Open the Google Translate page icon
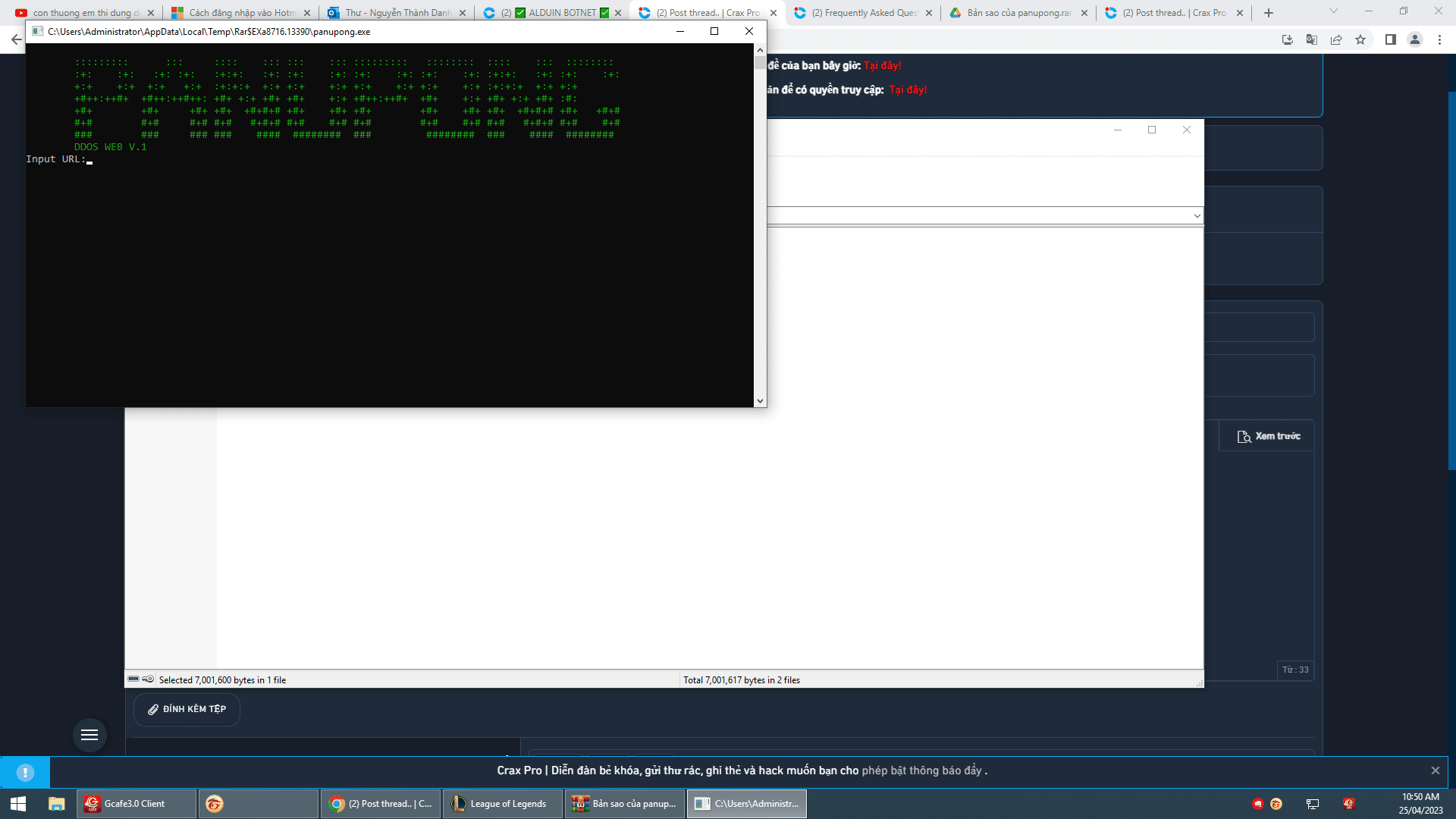 pos(1311,39)
